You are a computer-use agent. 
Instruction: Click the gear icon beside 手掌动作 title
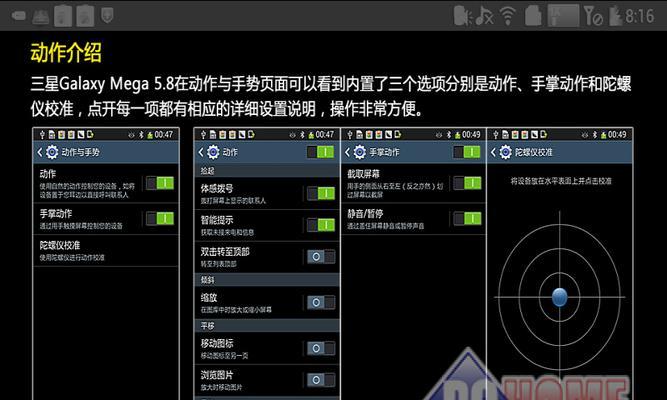[x=359, y=152]
